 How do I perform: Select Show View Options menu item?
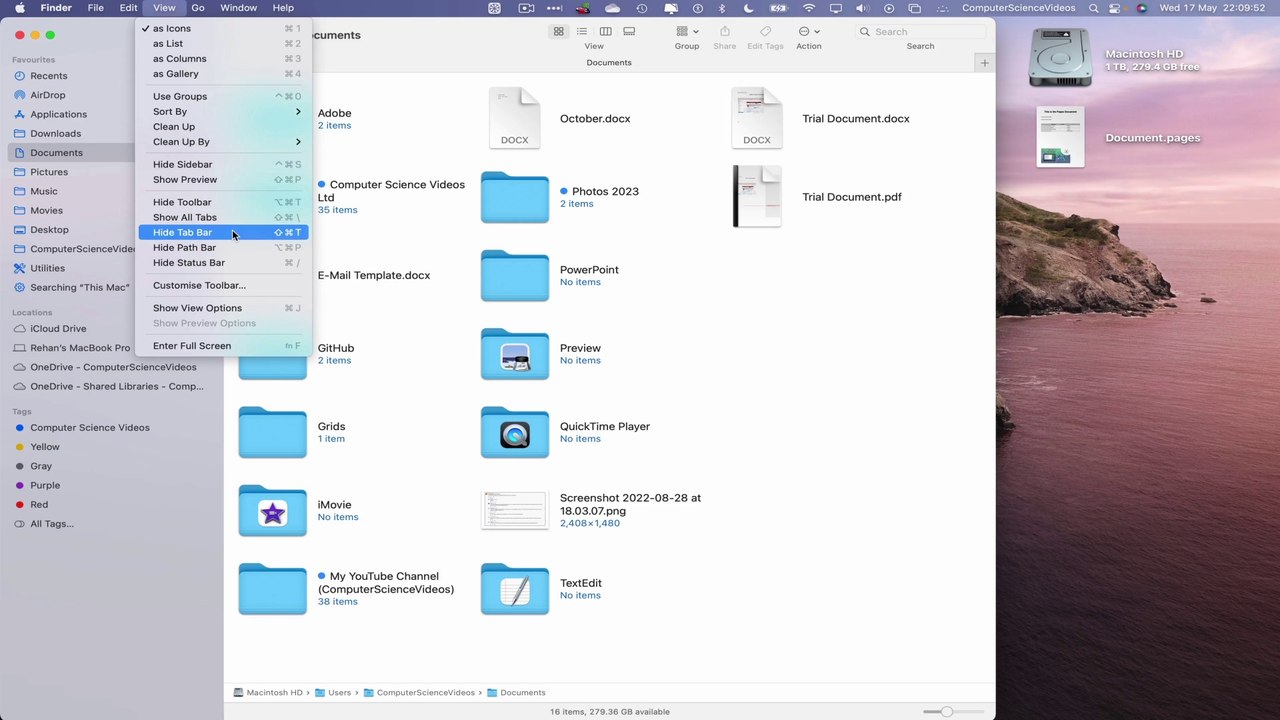point(223,308)
